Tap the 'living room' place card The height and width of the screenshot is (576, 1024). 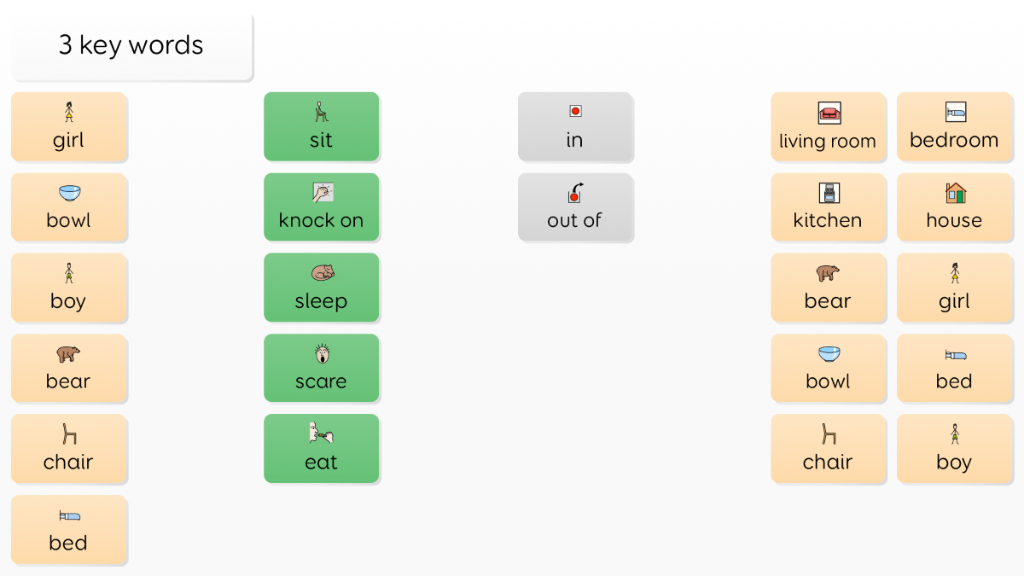coord(828,127)
